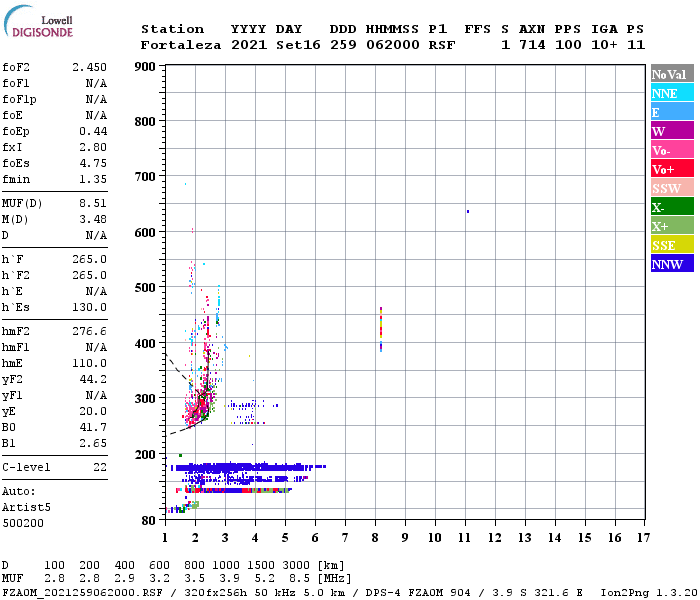Click the h`F value 265.0
700x600 pixels.
89,259
